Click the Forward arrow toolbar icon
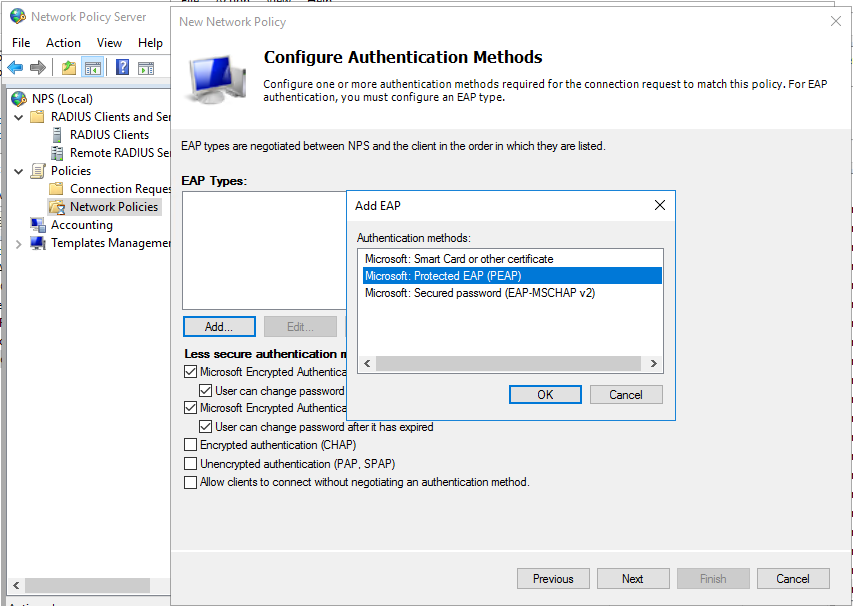 [x=38, y=67]
